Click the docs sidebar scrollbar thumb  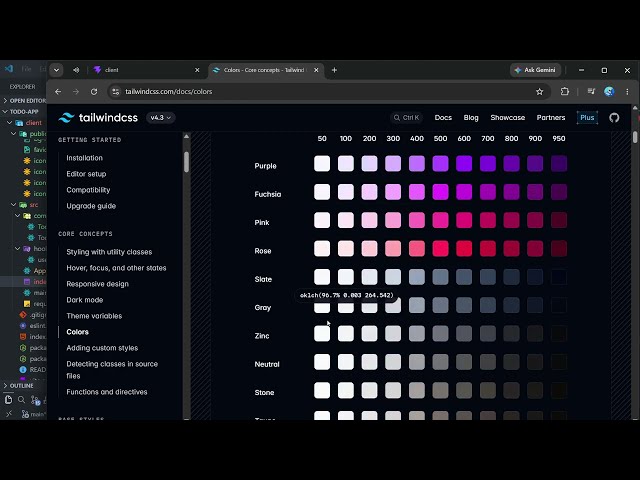[187, 162]
